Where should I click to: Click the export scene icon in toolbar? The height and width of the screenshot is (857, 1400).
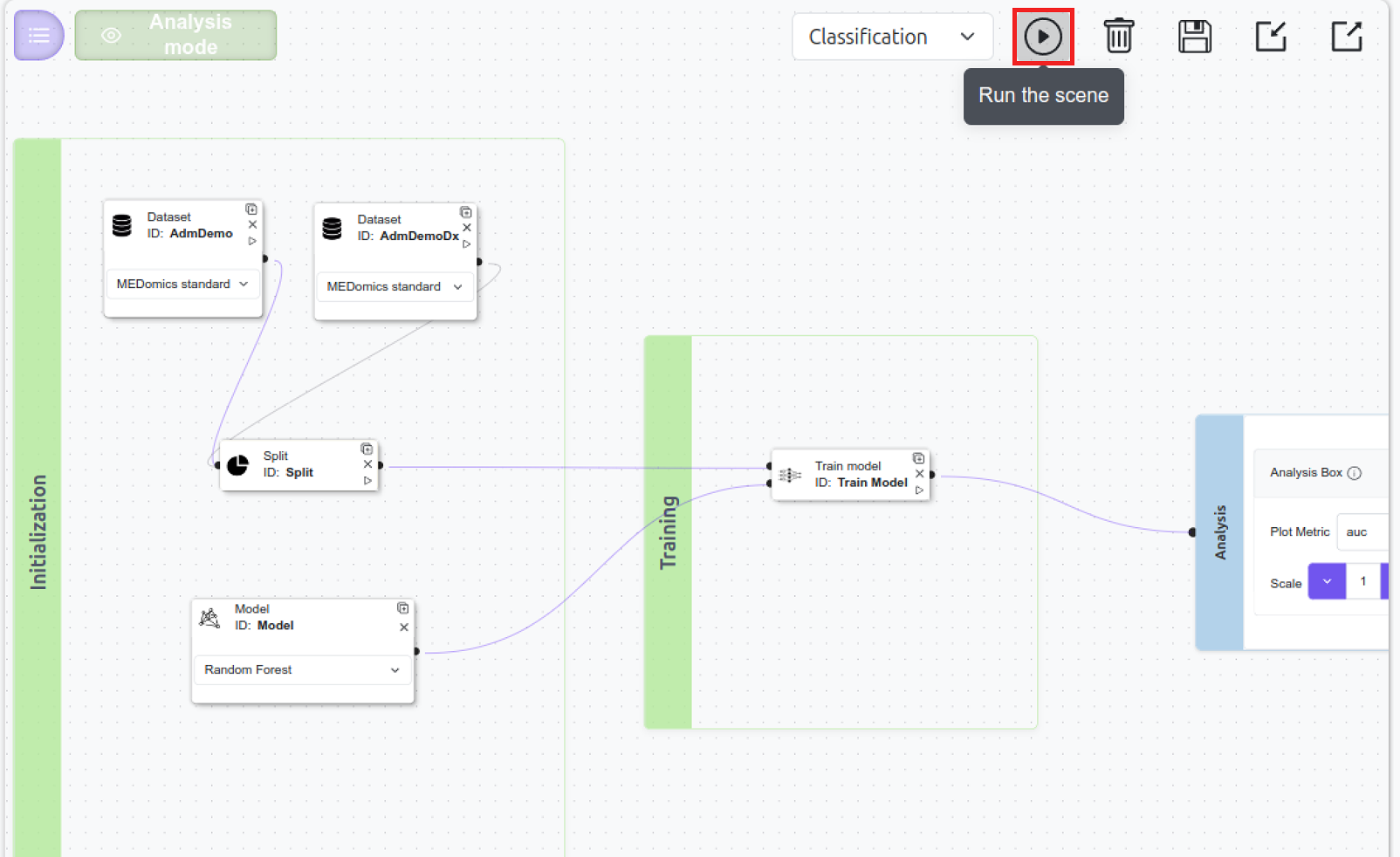(x=1346, y=37)
